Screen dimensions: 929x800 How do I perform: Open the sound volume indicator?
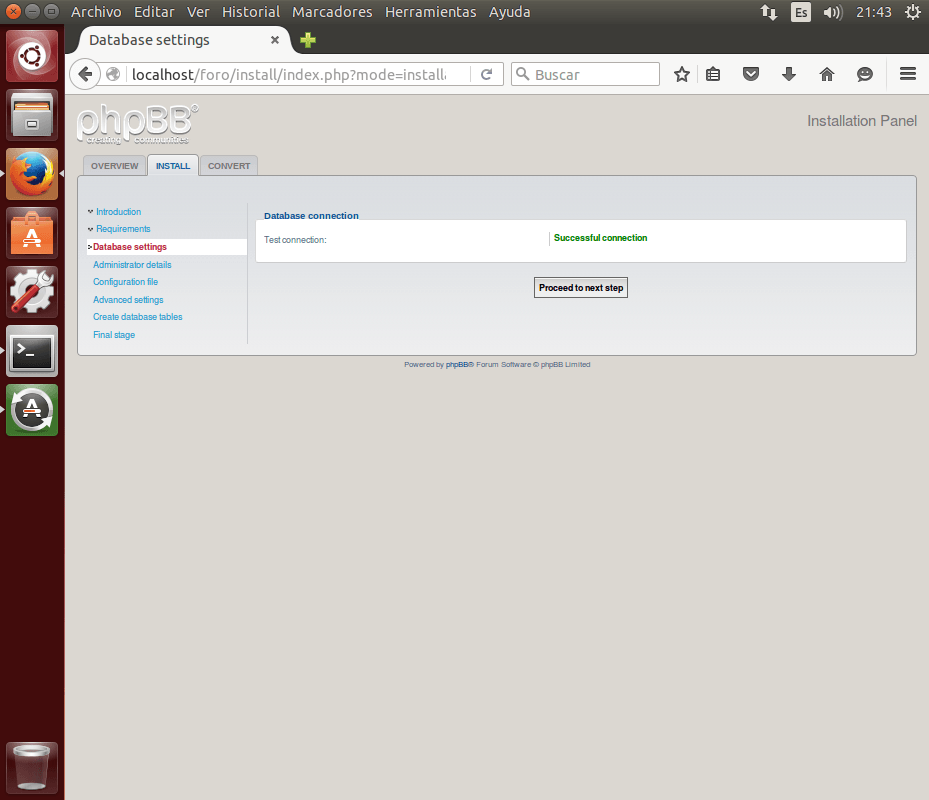tap(832, 12)
